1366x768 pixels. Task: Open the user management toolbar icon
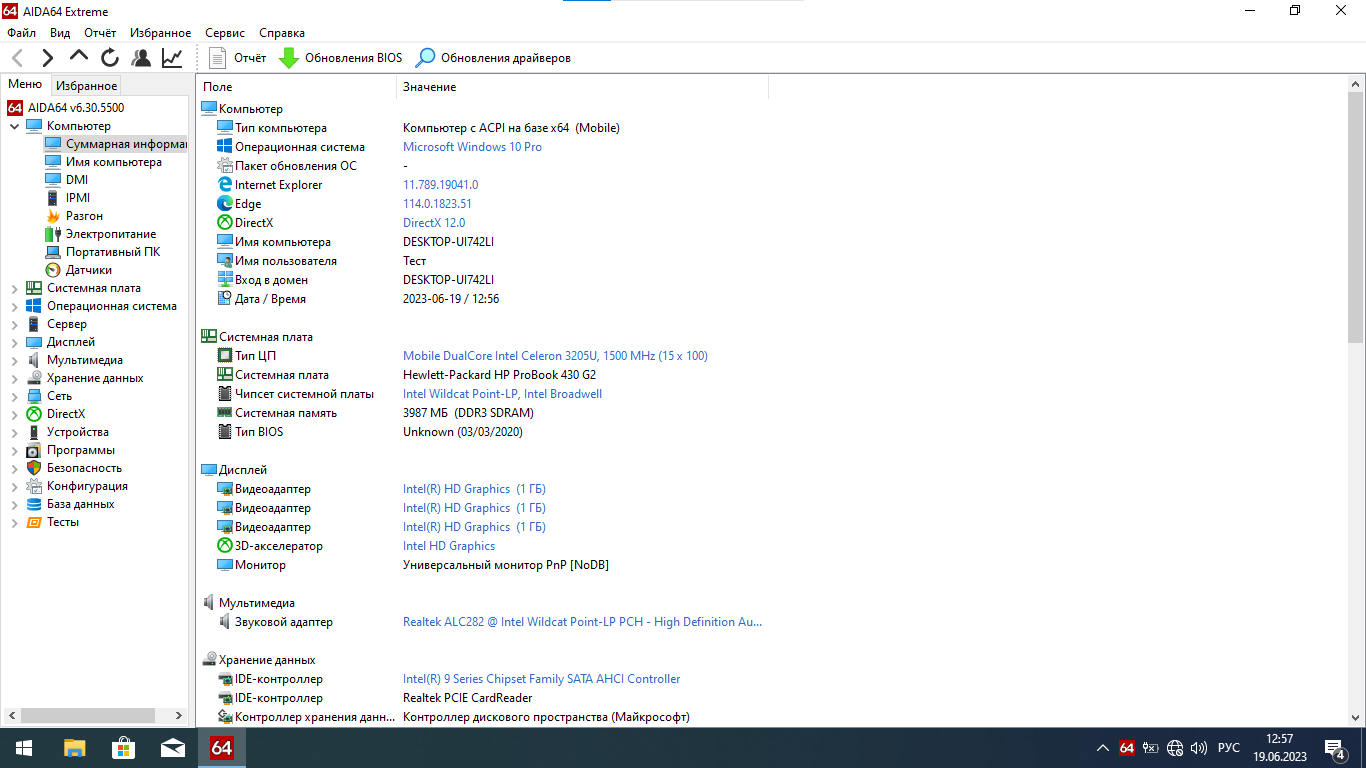pos(141,58)
